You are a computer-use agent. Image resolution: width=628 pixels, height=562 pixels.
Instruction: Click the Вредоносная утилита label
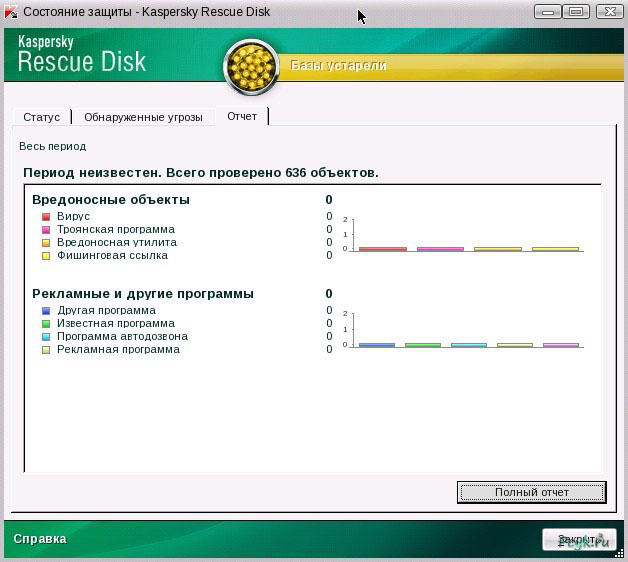pyautogui.click(x=117, y=242)
